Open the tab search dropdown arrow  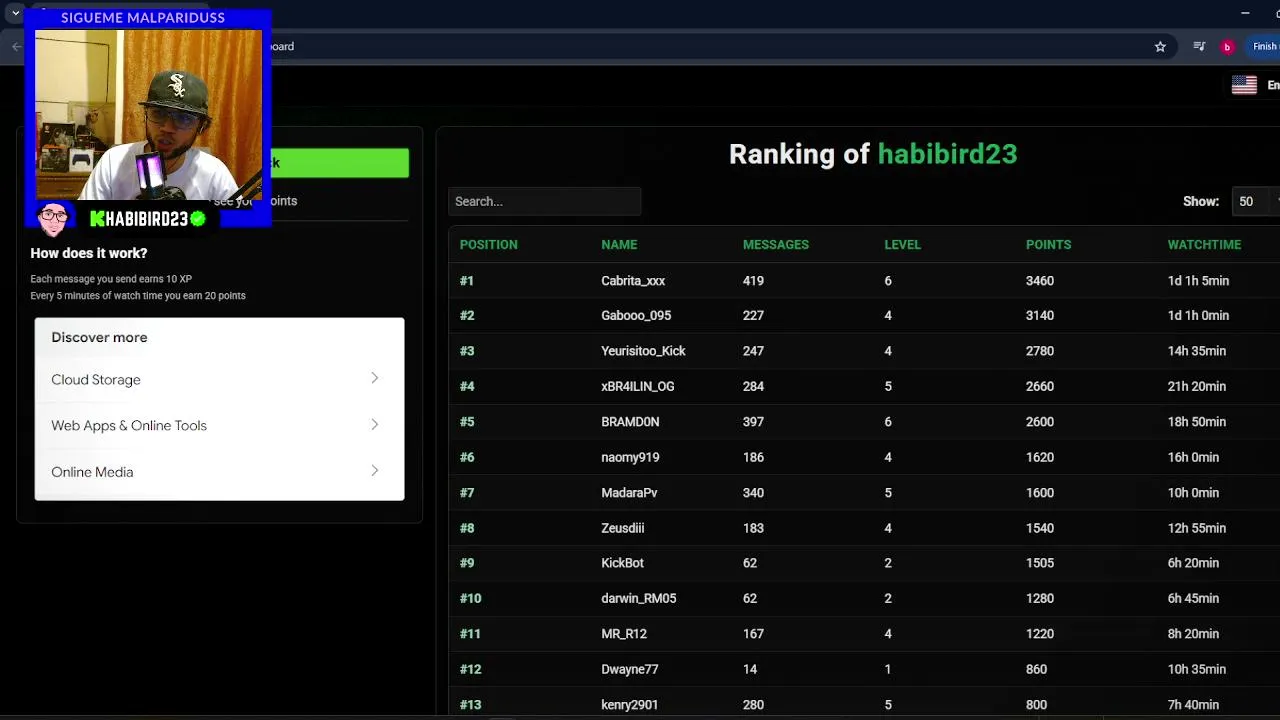click(x=15, y=13)
